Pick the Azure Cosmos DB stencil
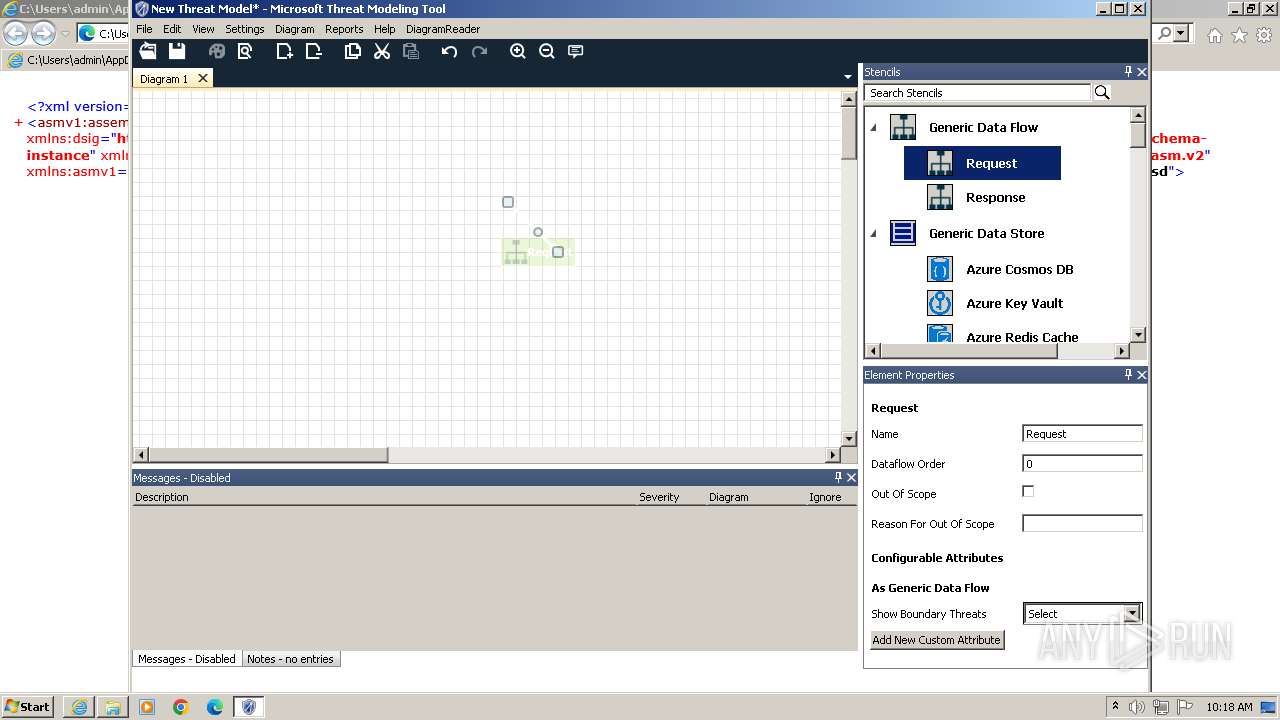 (x=1000, y=269)
